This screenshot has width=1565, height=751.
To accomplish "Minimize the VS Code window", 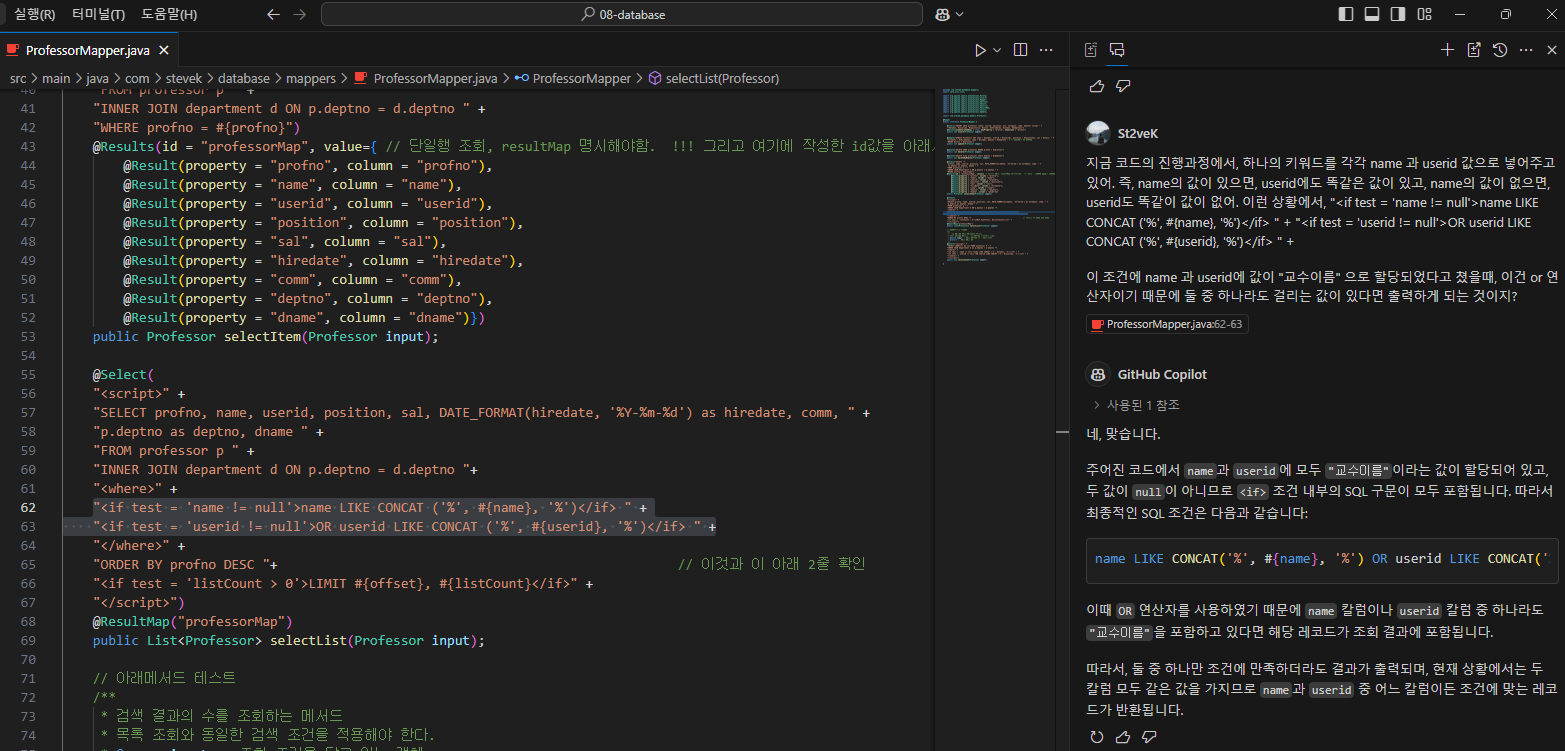I will pyautogui.click(x=1460, y=14).
